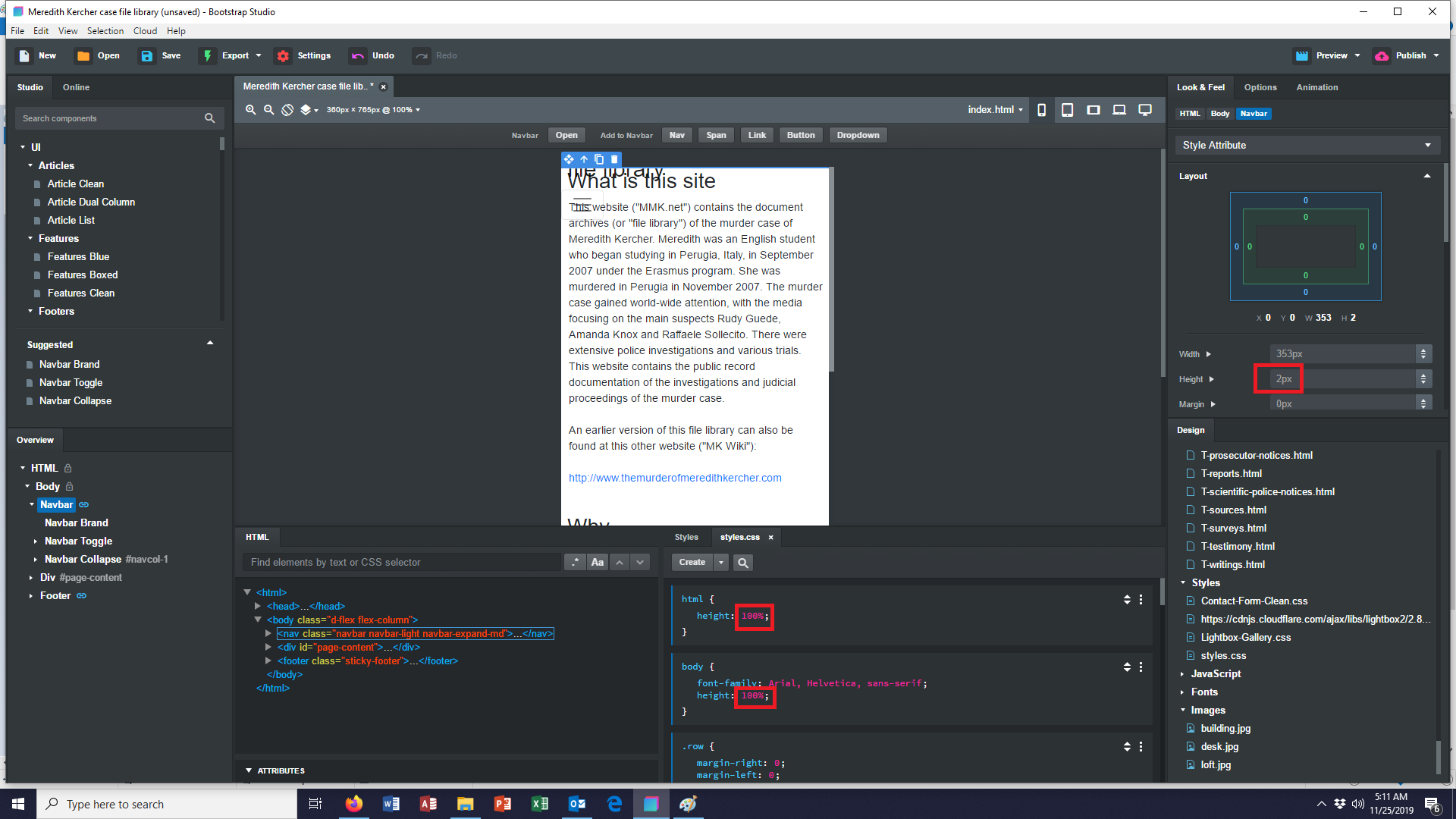This screenshot has width=1456, height=819.
Task: Reorder html CSS rule arrows
Action: click(x=1127, y=599)
